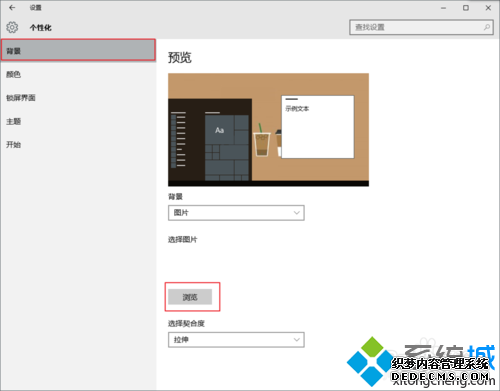
Task: Click the desktop preview image
Action: [x=268, y=130]
